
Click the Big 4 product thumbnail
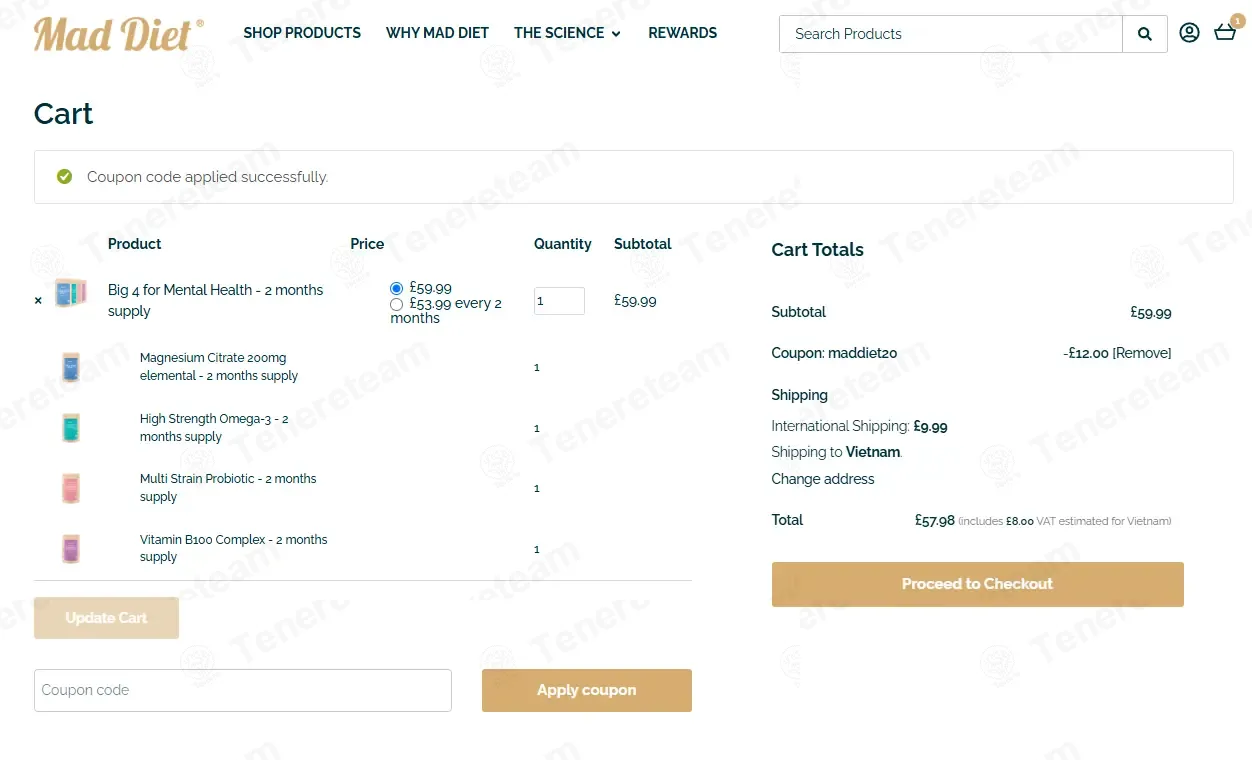click(x=71, y=294)
